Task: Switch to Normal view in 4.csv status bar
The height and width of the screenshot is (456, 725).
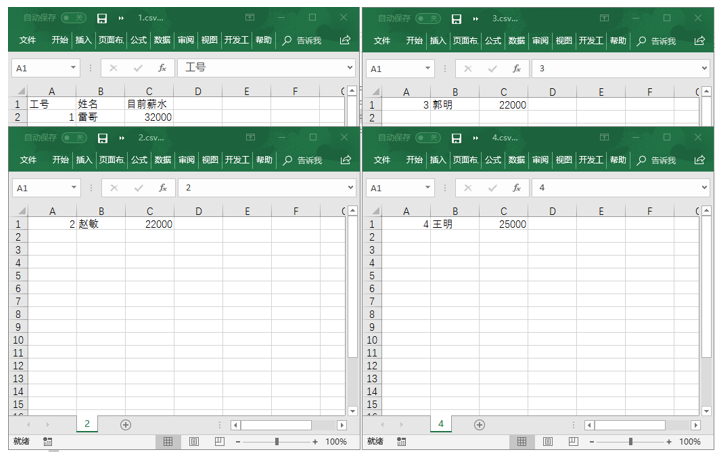Action: click(522, 442)
